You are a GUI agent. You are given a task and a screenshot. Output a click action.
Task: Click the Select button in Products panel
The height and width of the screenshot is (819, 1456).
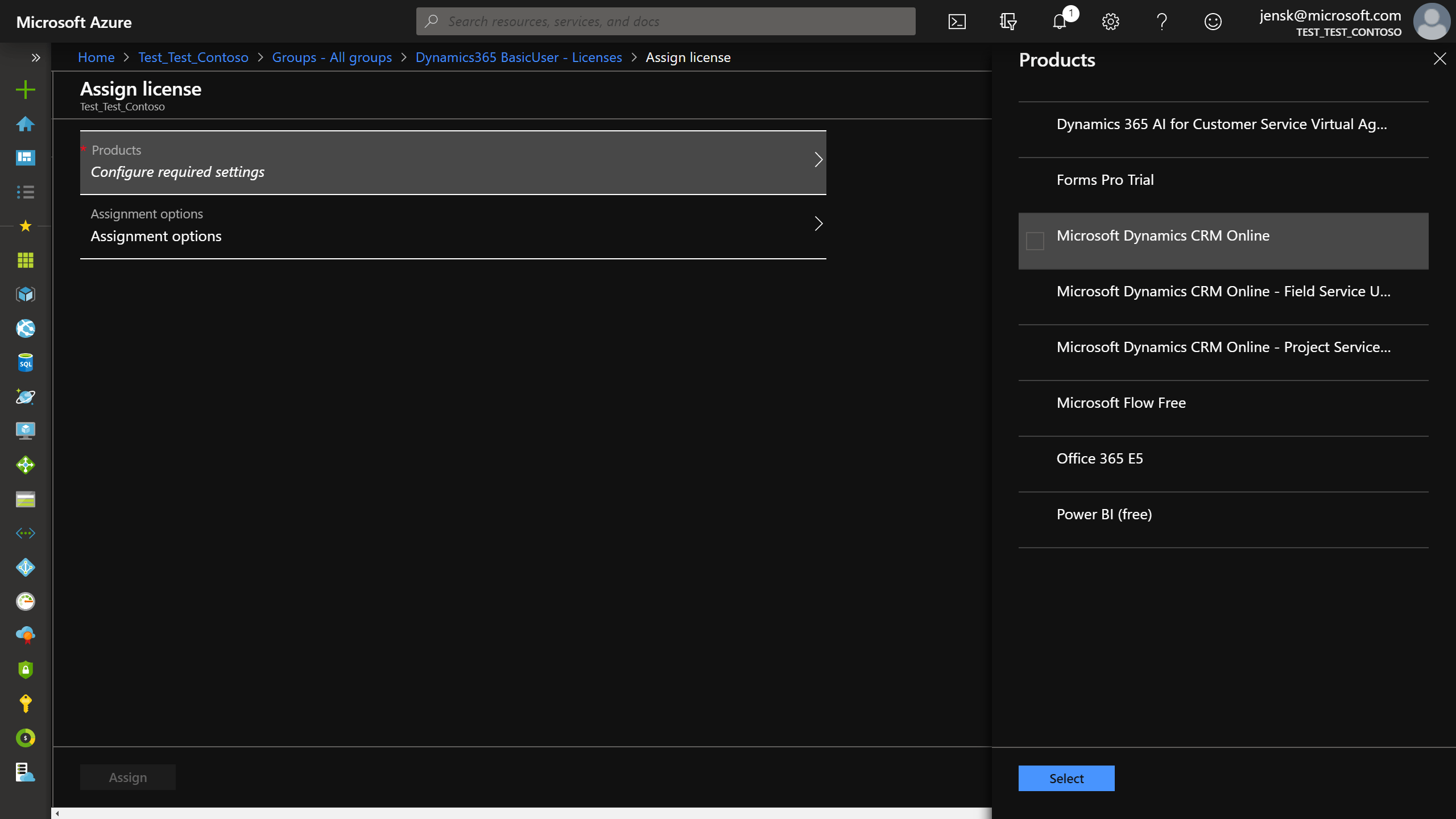pos(1066,778)
